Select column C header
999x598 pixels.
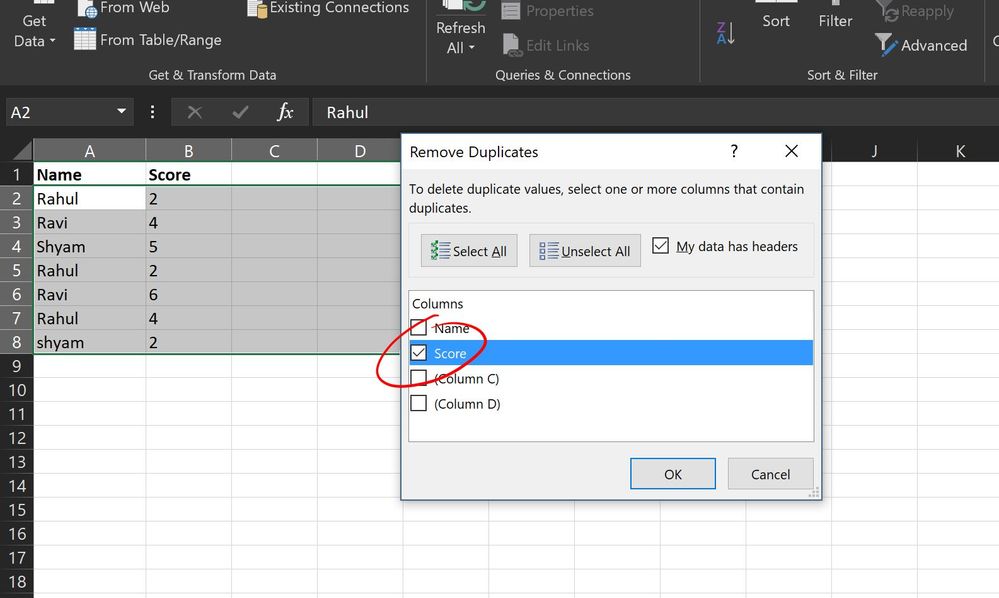pos(274,151)
